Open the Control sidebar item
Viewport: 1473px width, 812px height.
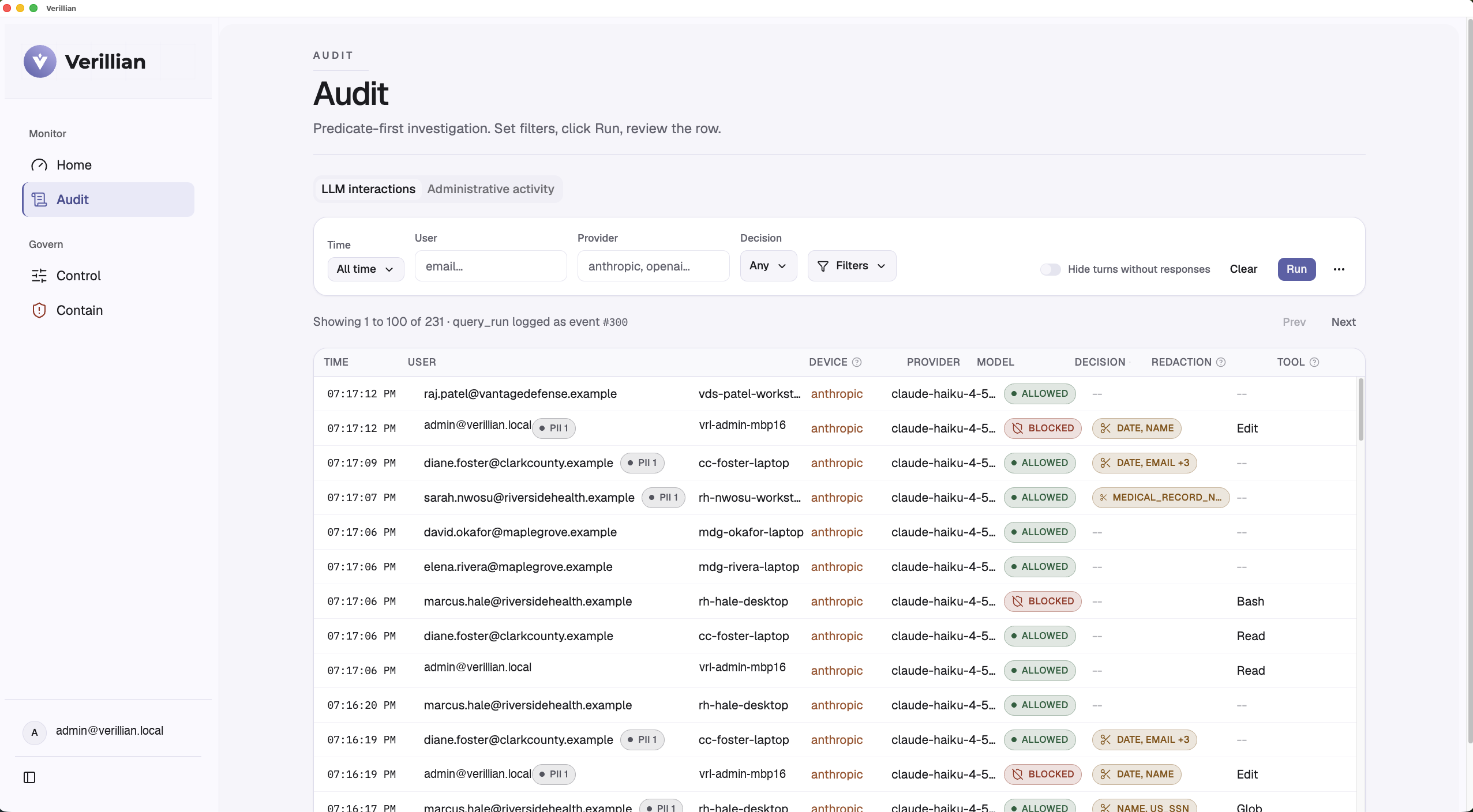pyautogui.click(x=108, y=276)
